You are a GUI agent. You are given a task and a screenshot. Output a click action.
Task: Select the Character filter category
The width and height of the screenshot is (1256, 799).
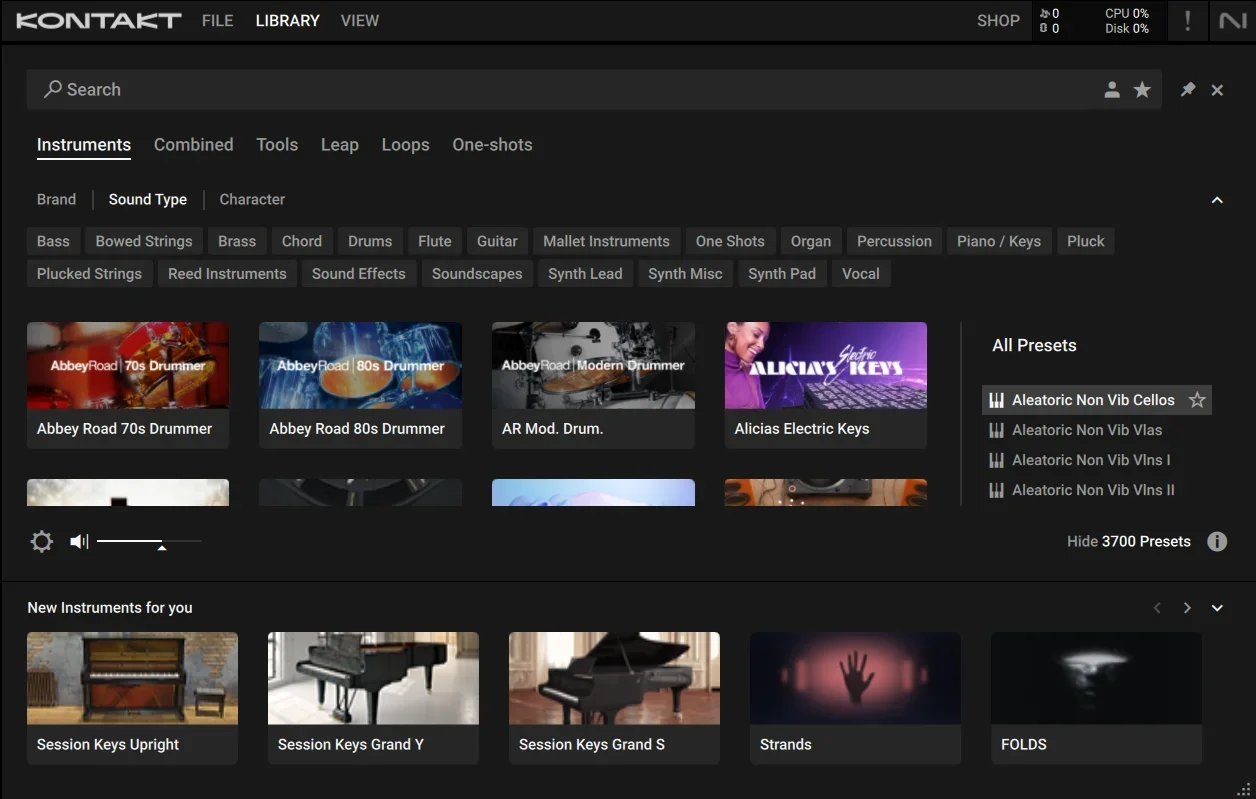[x=252, y=200]
